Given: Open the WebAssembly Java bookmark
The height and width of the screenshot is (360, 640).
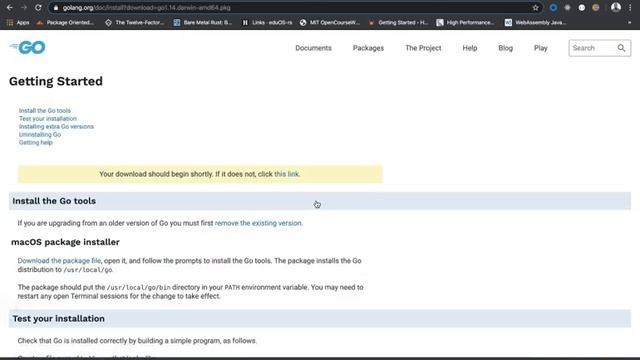Looking at the screenshot, I should (x=536, y=22).
